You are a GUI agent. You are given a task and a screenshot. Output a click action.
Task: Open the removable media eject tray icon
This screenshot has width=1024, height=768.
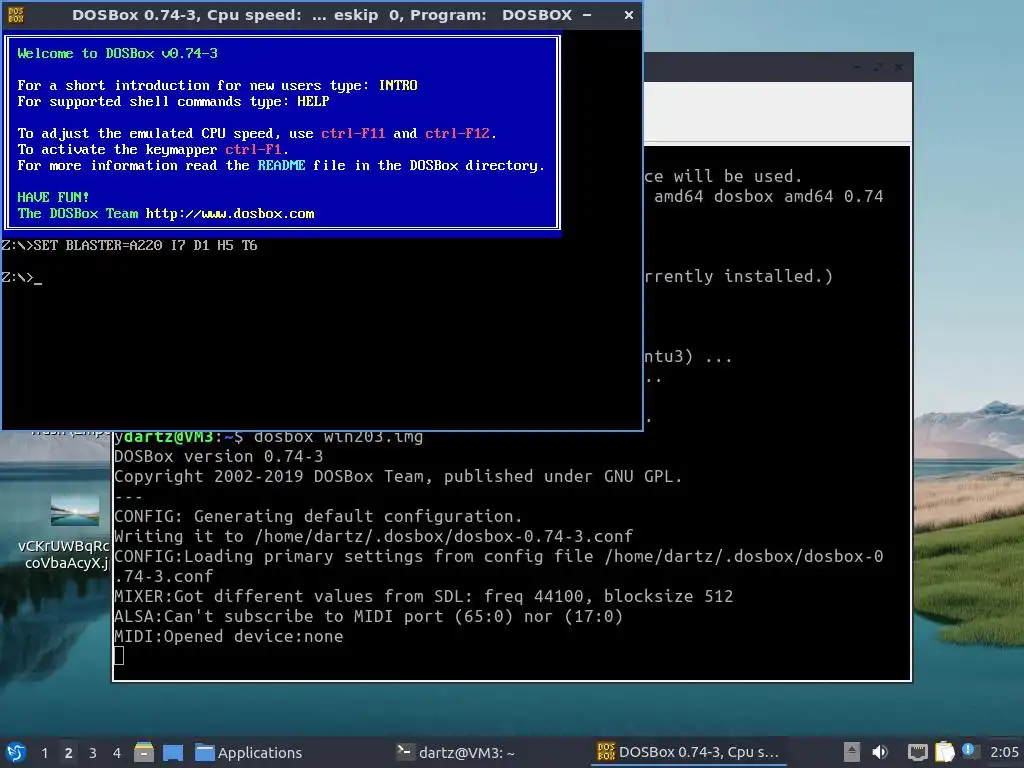(852, 752)
